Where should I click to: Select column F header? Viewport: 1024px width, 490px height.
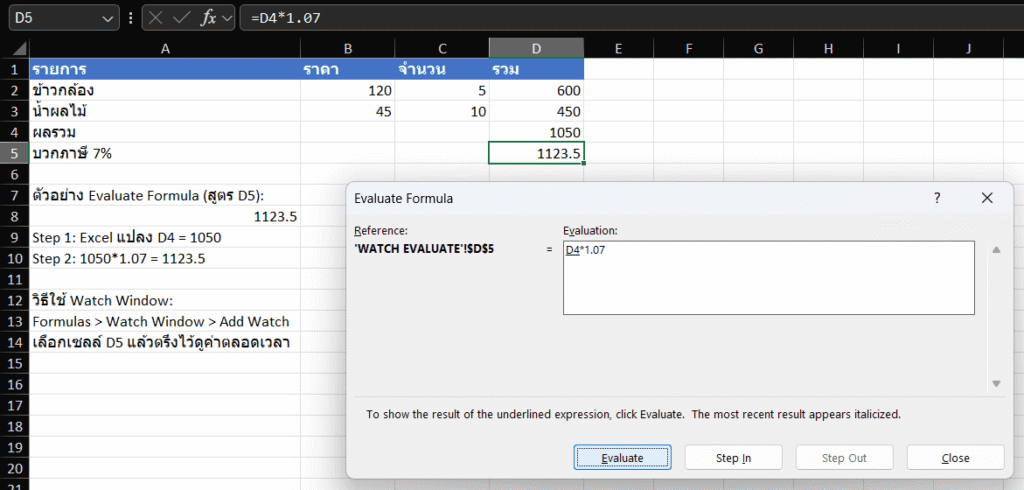[688, 48]
